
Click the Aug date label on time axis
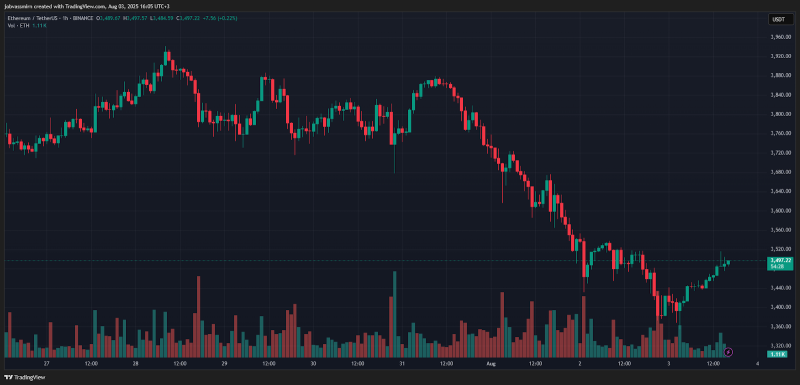coord(491,364)
